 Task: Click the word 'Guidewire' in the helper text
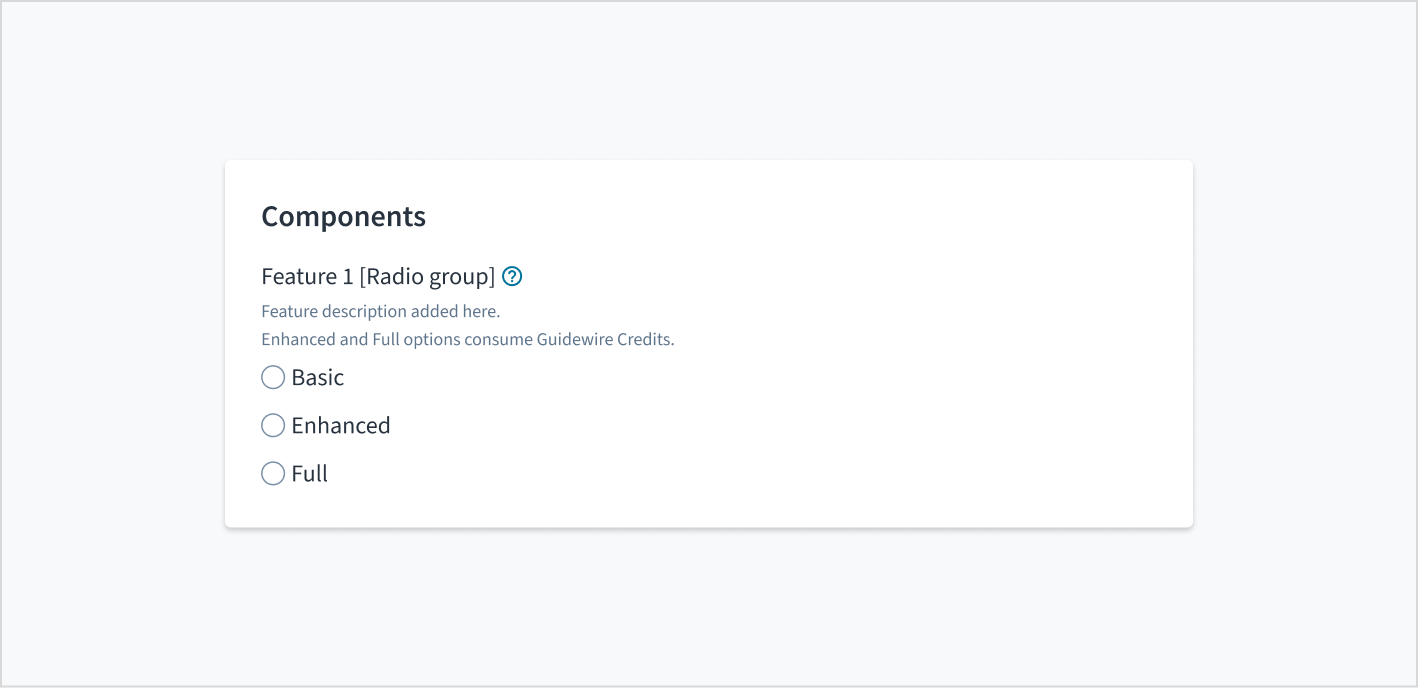(x=575, y=339)
